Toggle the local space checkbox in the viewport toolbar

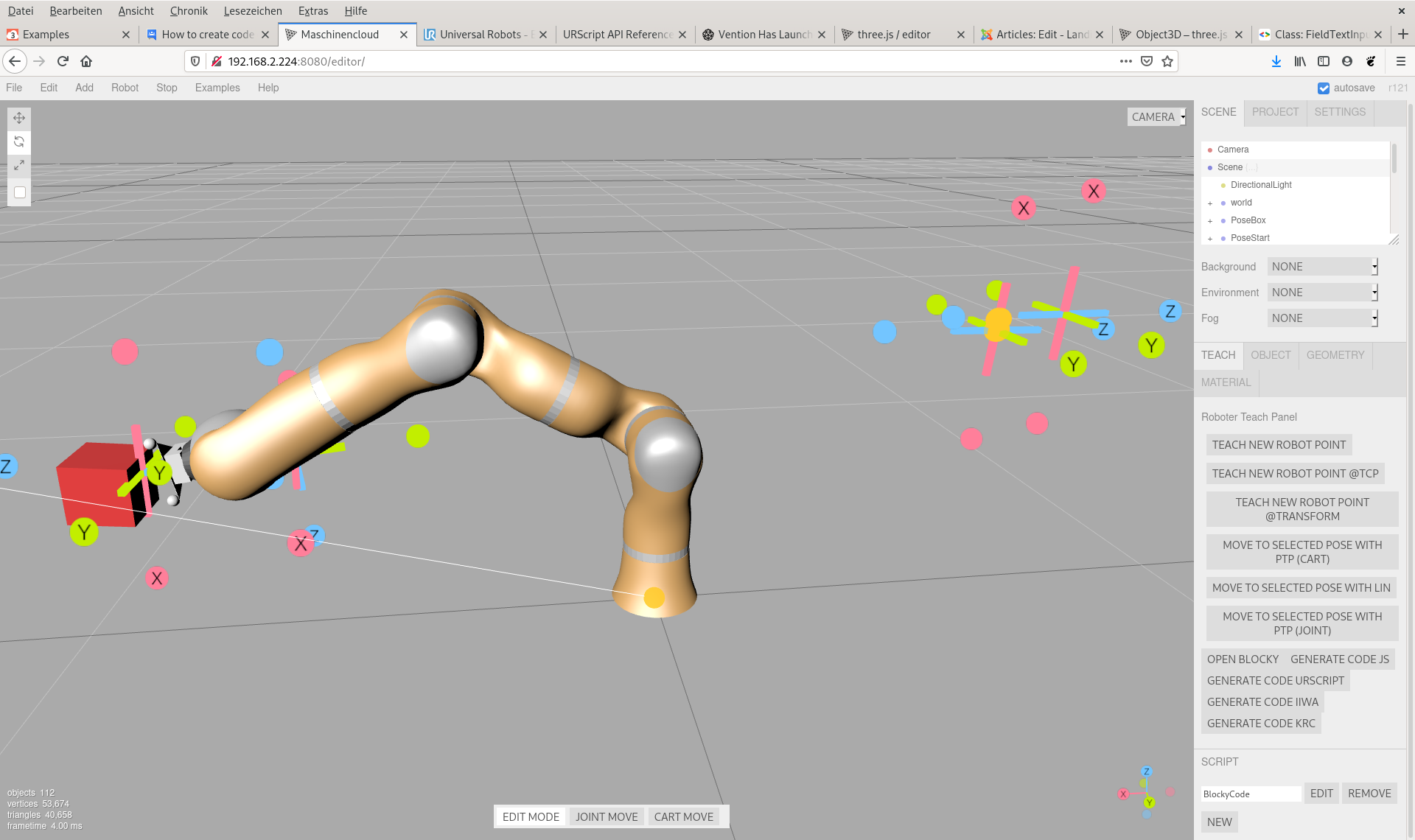[x=20, y=192]
